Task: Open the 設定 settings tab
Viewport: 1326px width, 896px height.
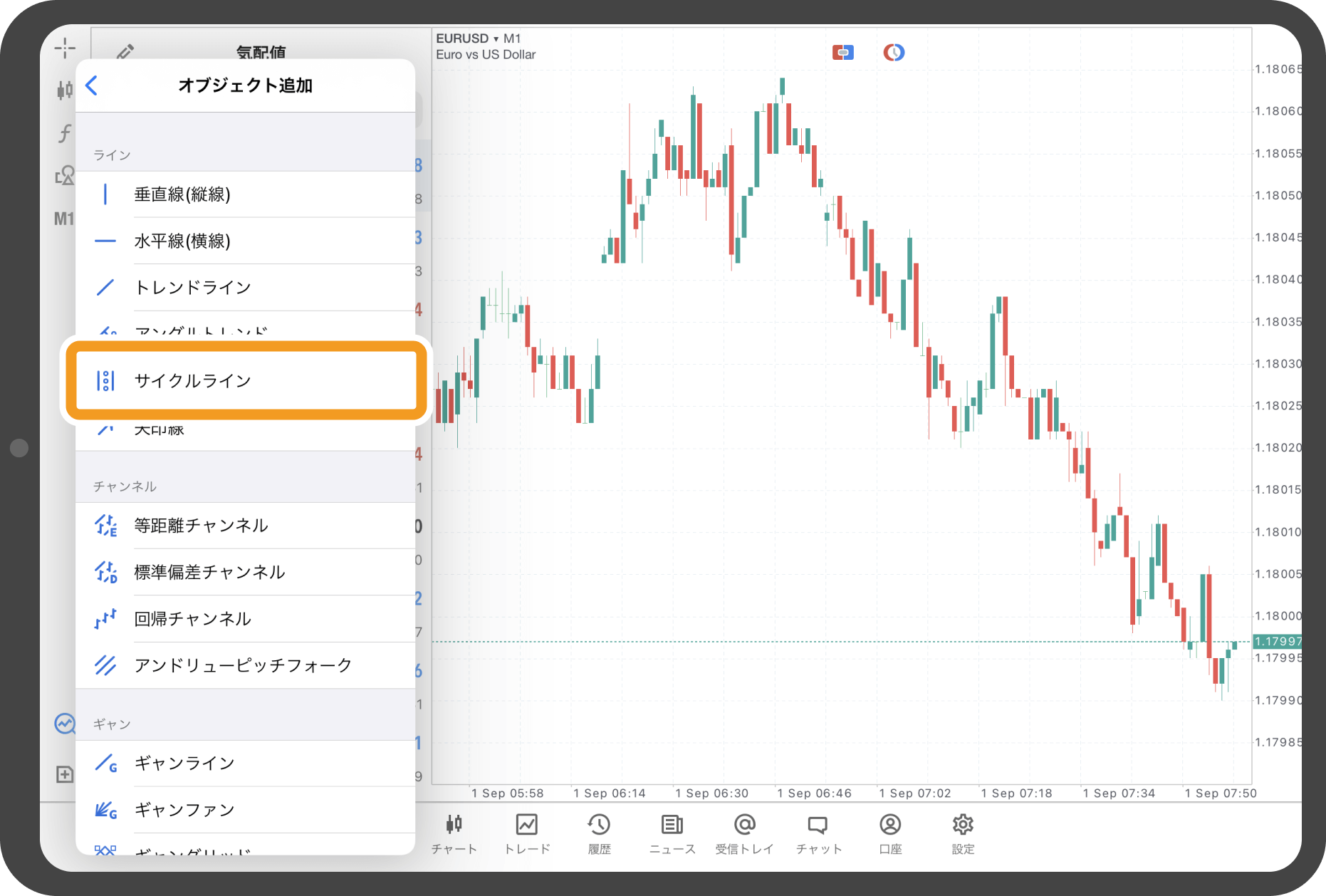Action: pos(963,833)
